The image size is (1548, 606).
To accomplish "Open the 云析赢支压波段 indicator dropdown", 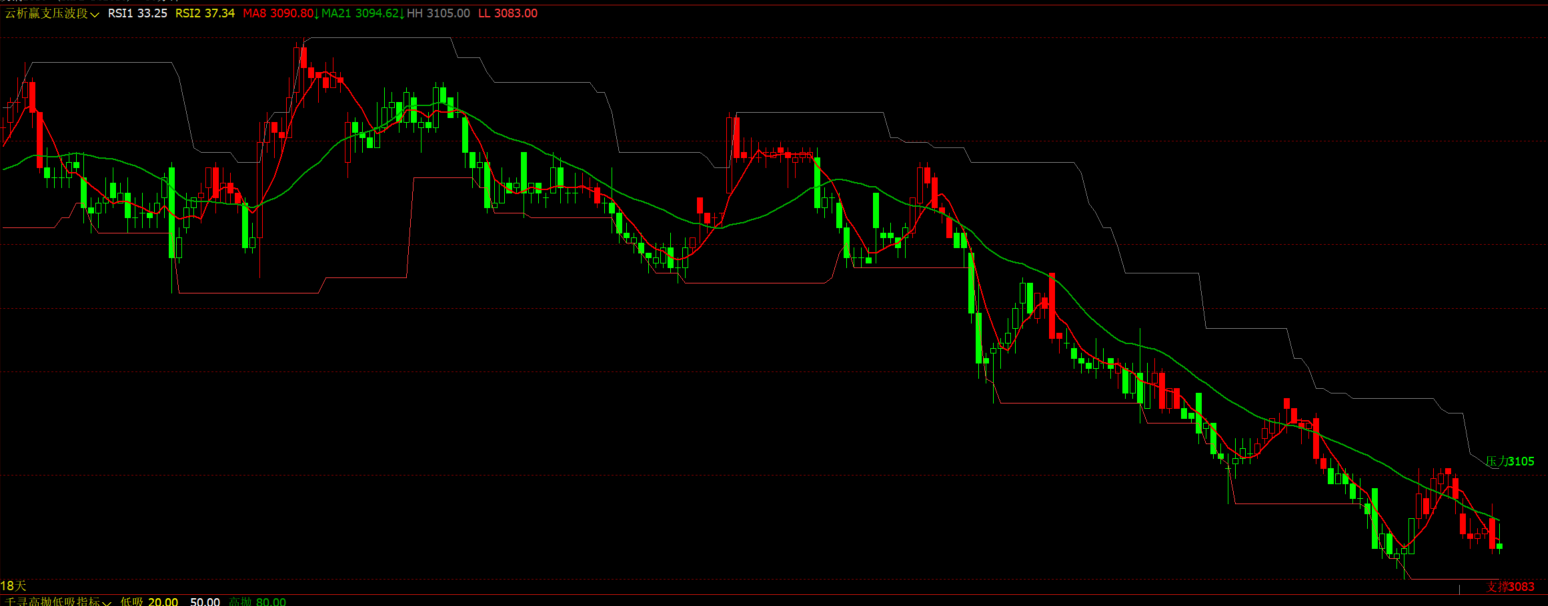I will 46,13.
